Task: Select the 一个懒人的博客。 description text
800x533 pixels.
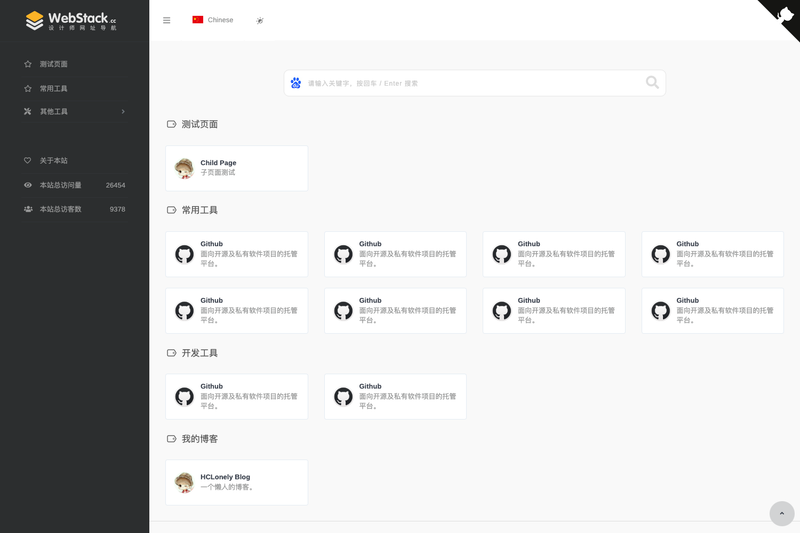Action: tap(227, 487)
